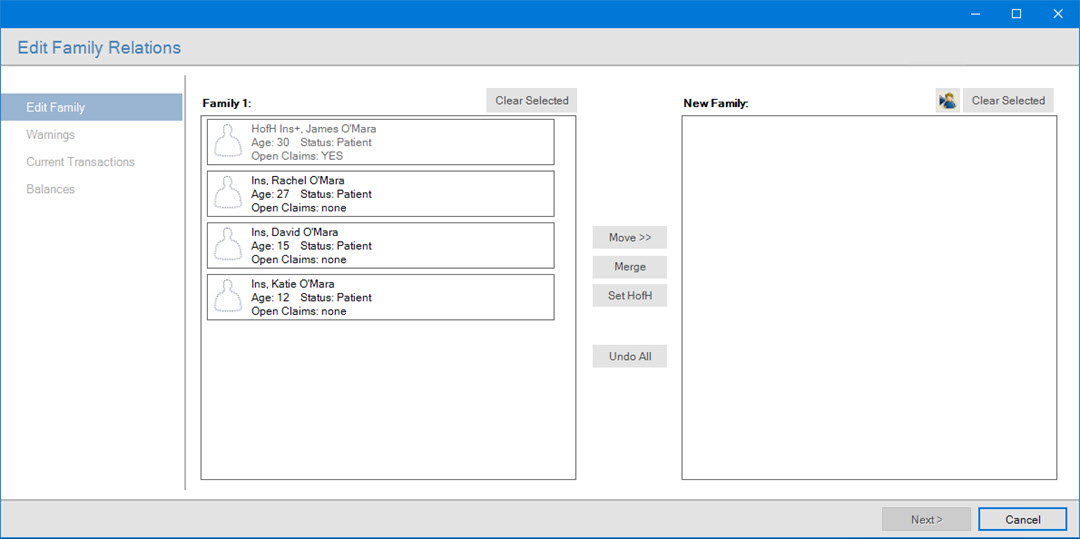The height and width of the screenshot is (539, 1080).
Task: Clear Selected in the Family 1 list
Action: [x=531, y=101]
